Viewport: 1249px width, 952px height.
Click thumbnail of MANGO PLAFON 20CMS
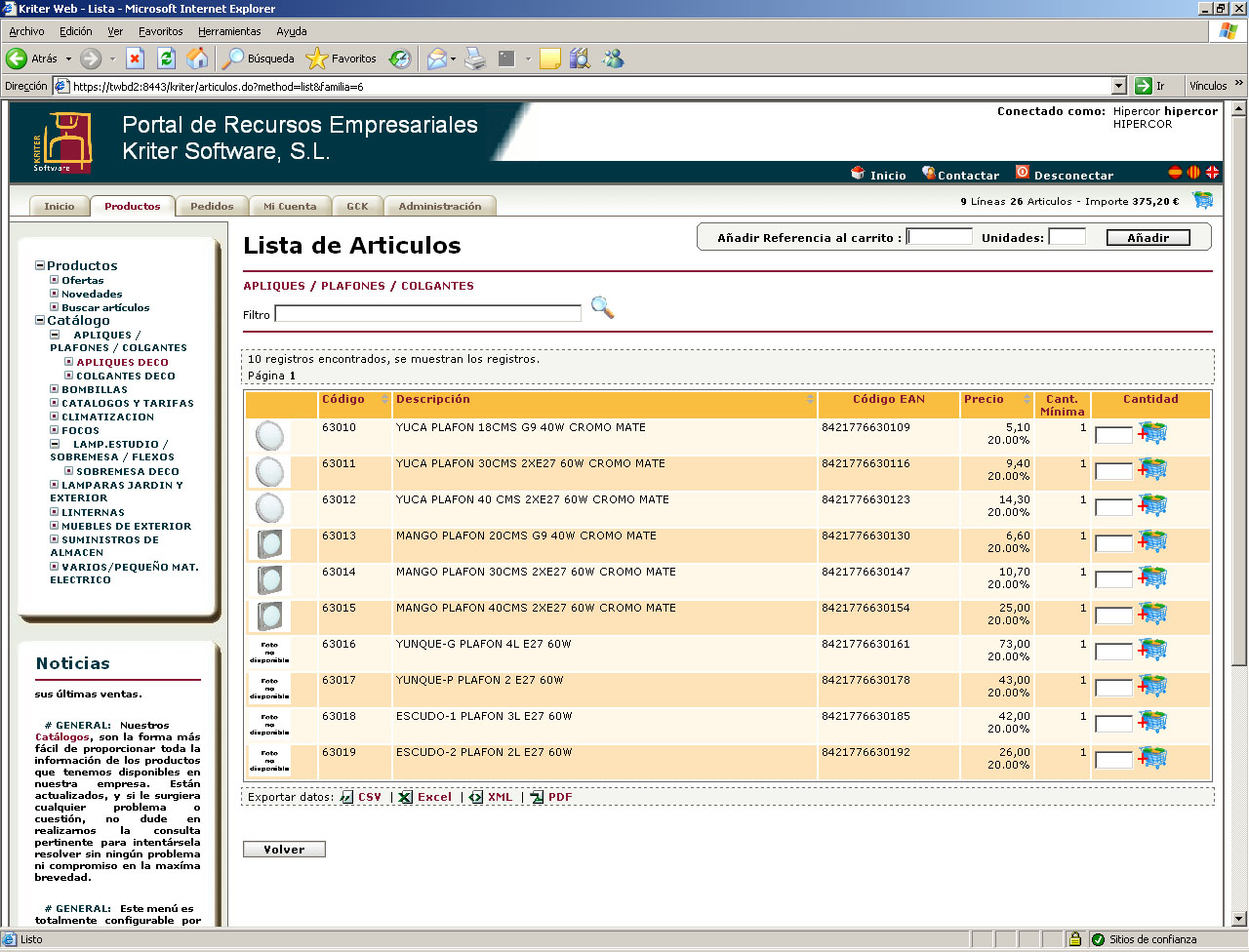[x=269, y=544]
